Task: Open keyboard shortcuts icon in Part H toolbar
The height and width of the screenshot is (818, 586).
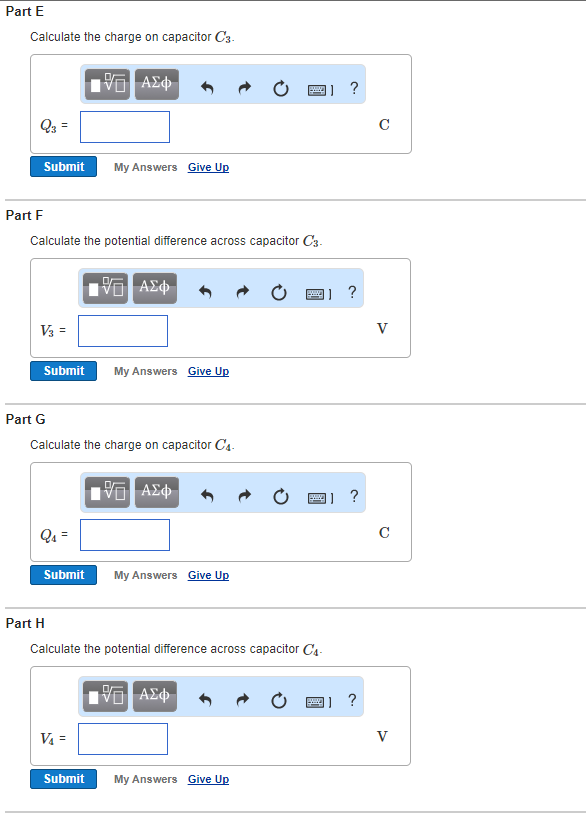Action: point(318,702)
